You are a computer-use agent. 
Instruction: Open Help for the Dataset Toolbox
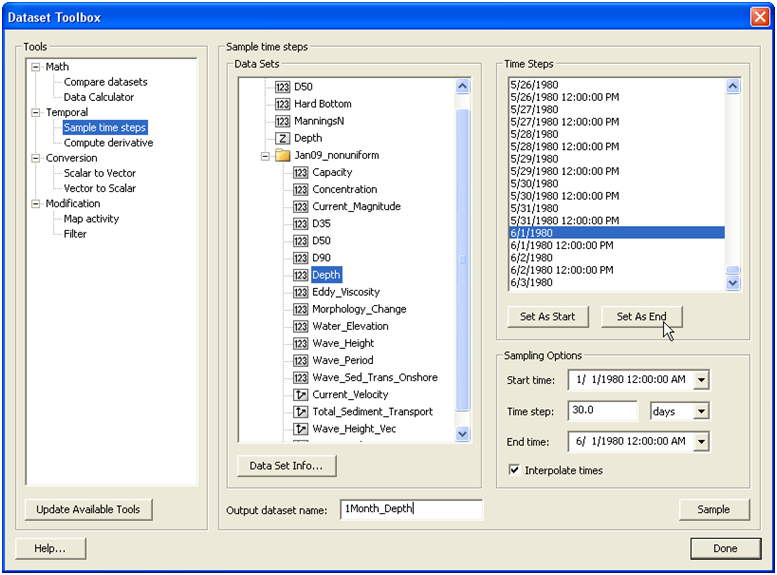coord(50,549)
